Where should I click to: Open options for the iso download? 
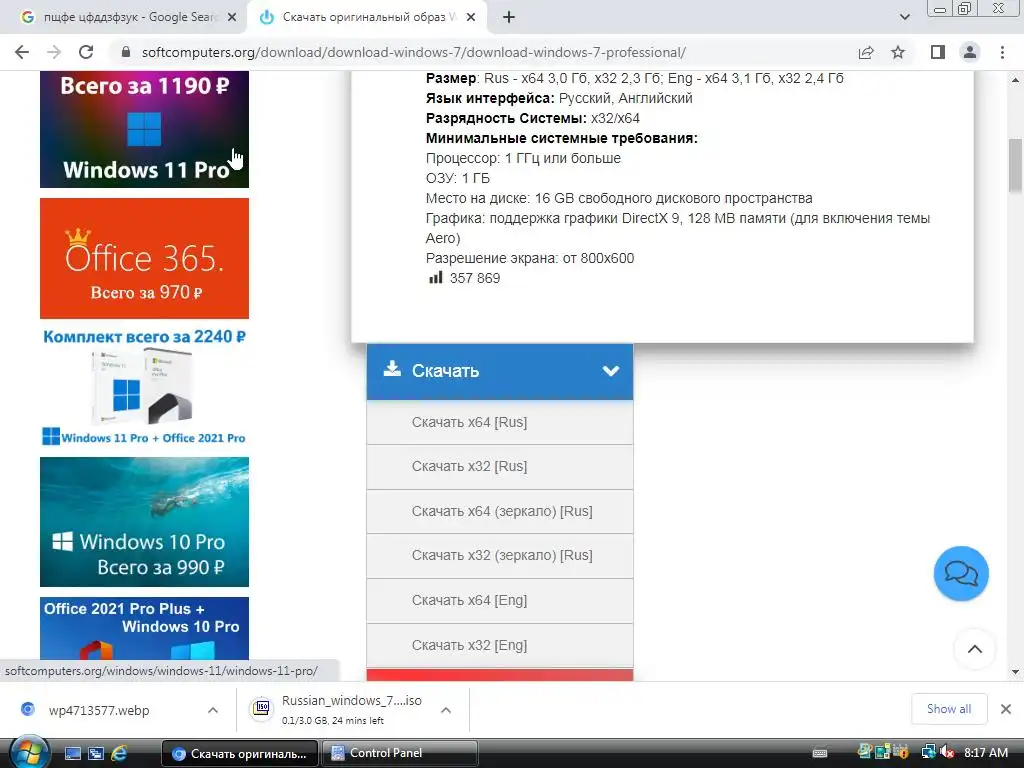pos(446,710)
